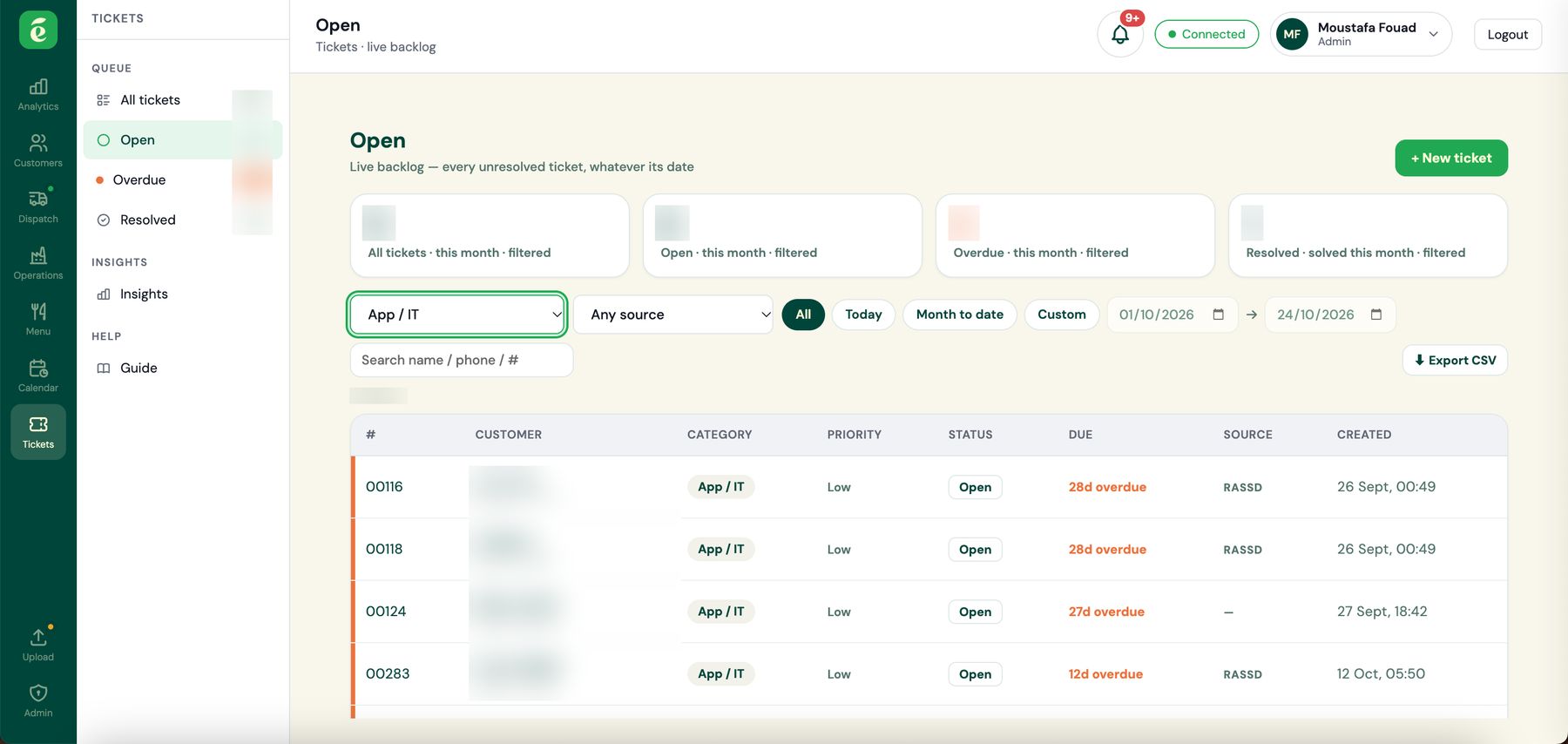Open ticket number 00116
The height and width of the screenshot is (744, 1568).
click(x=384, y=487)
